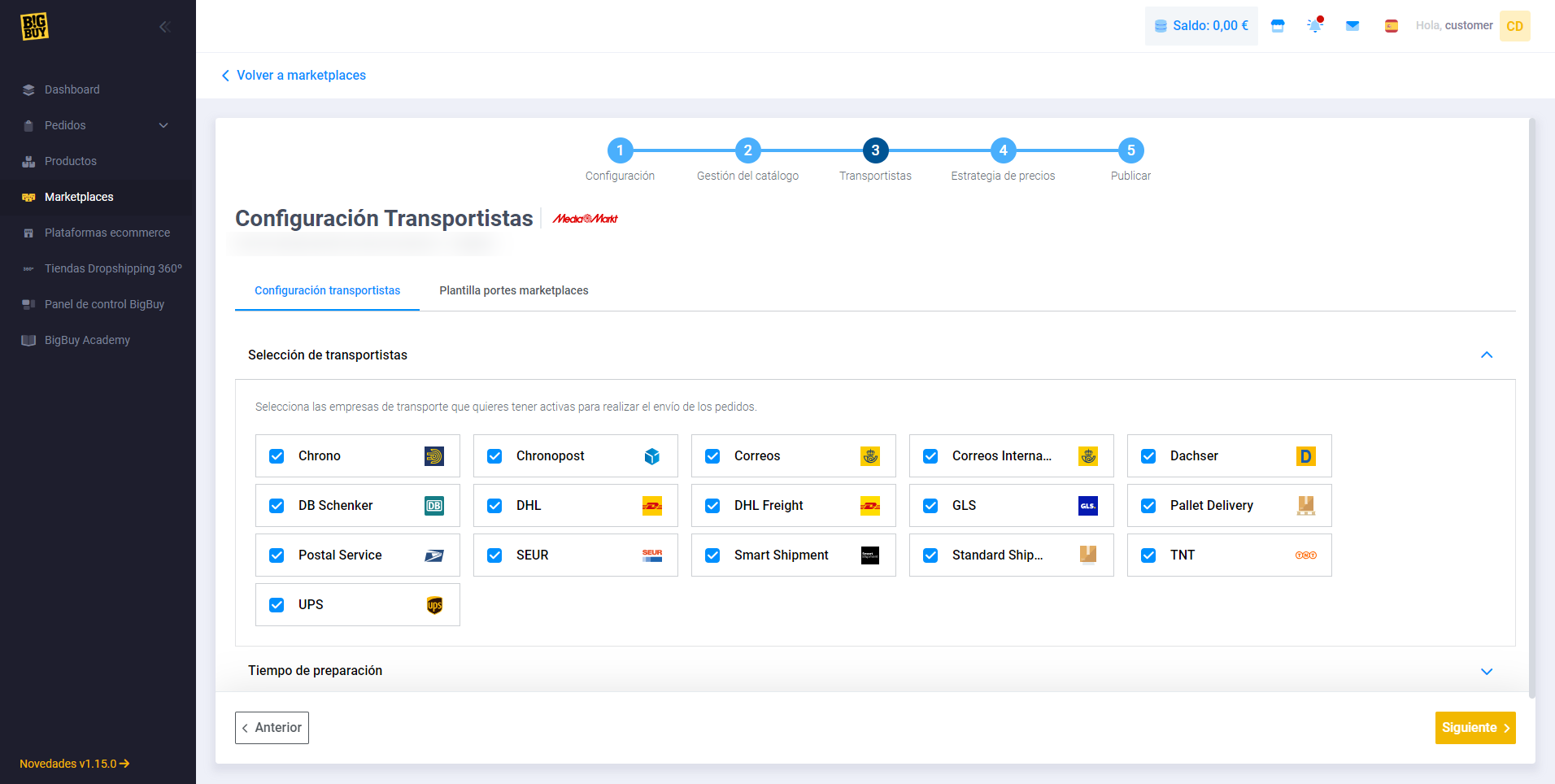Click the Siguiente button
1555x784 pixels.
click(x=1474, y=728)
